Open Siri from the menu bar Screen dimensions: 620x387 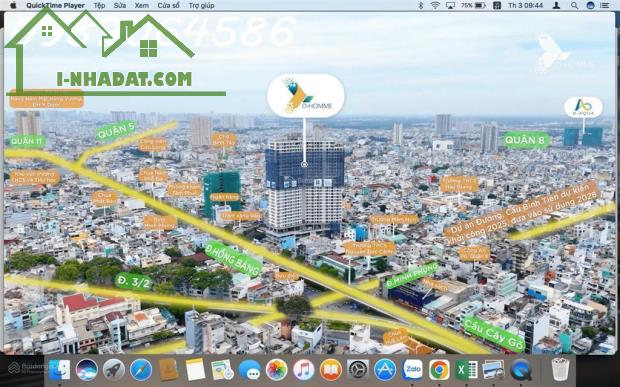coord(590,5)
